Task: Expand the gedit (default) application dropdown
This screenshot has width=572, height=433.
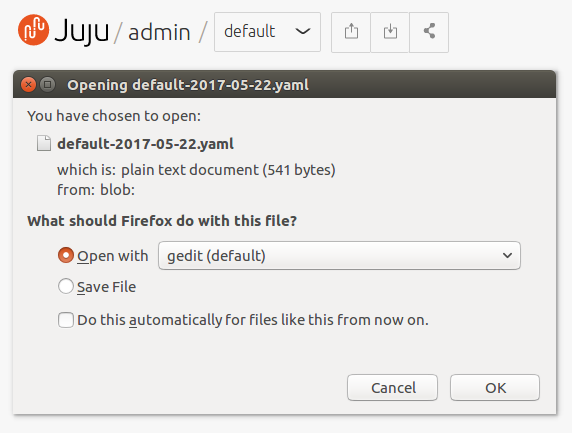Action: pos(339,255)
